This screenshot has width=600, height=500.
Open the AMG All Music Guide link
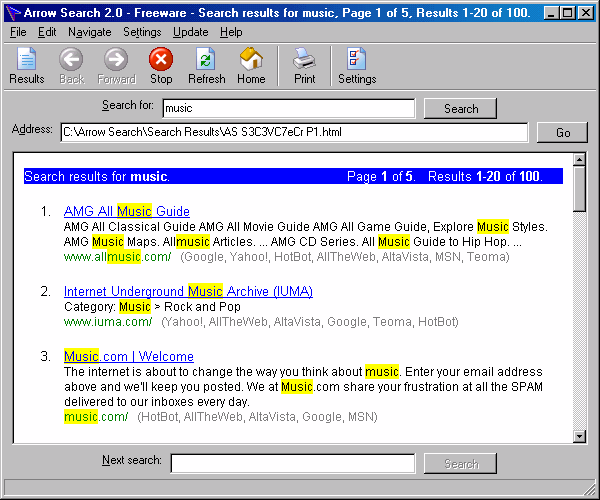click(x=127, y=211)
